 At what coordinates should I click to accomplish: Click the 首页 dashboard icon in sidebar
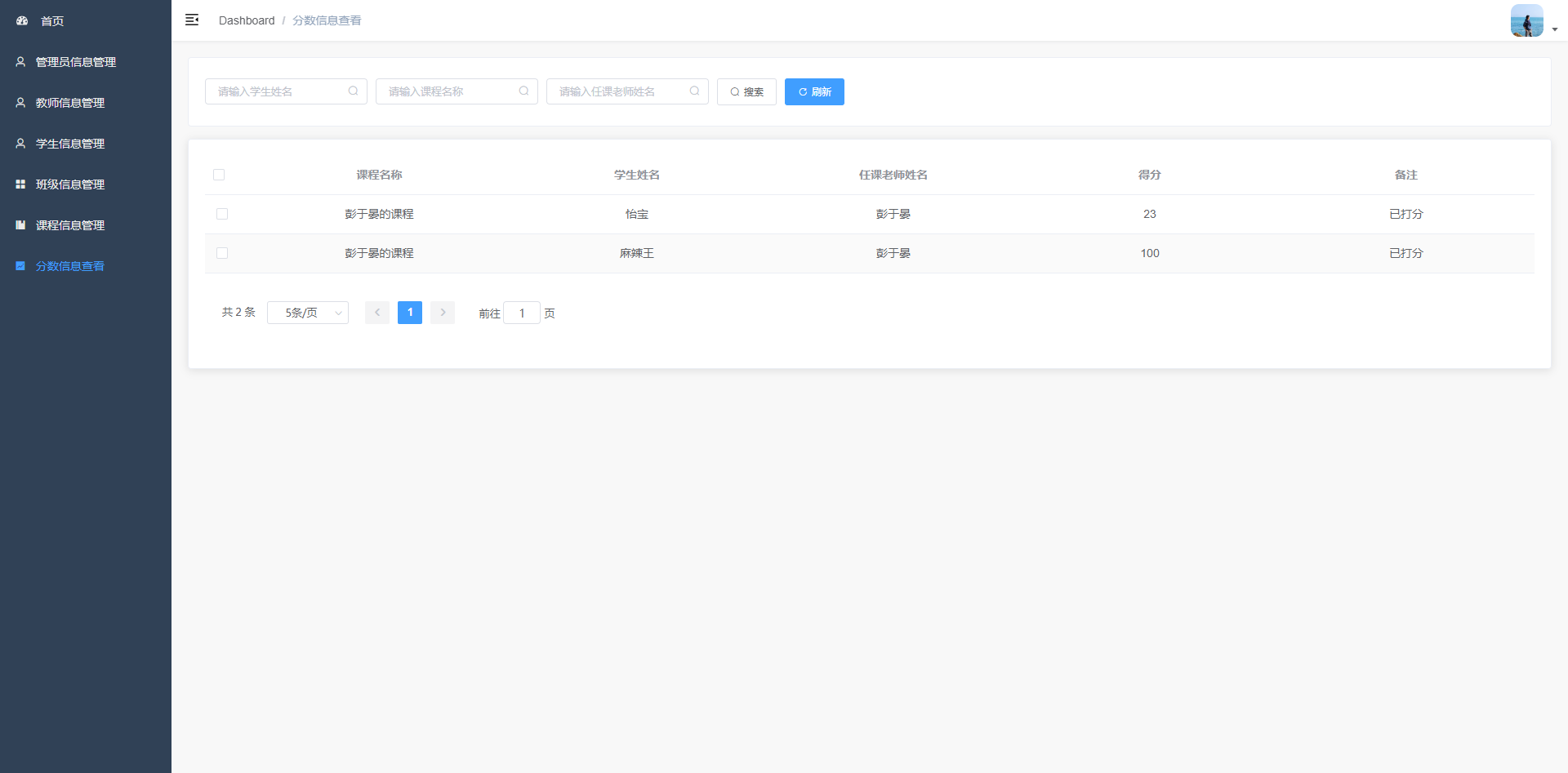[x=22, y=21]
